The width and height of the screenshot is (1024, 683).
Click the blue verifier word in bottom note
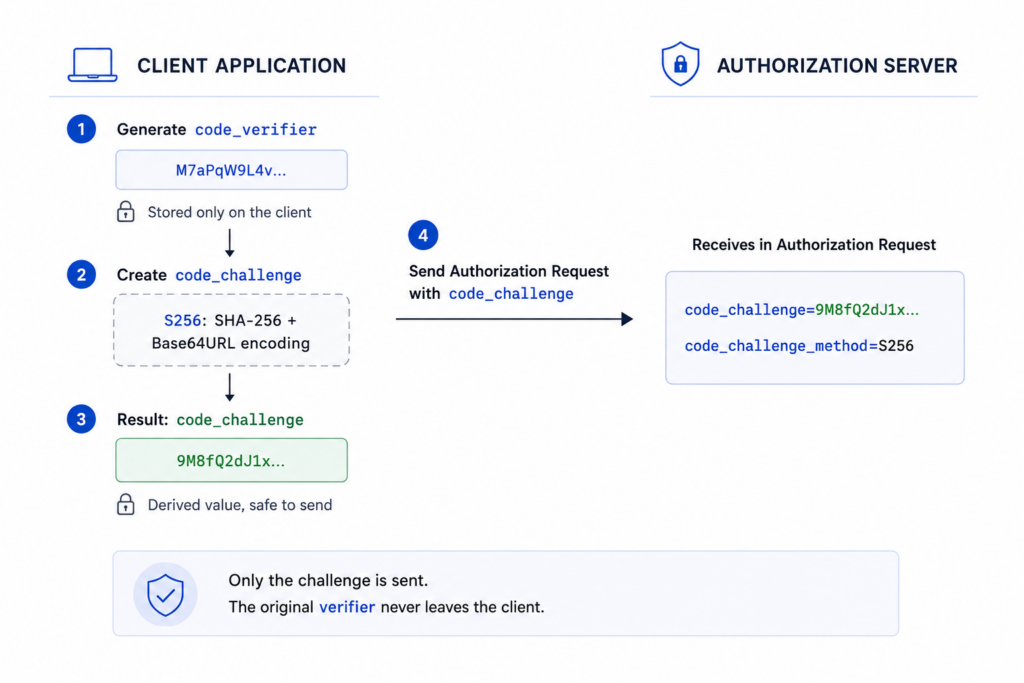pyautogui.click(x=347, y=607)
